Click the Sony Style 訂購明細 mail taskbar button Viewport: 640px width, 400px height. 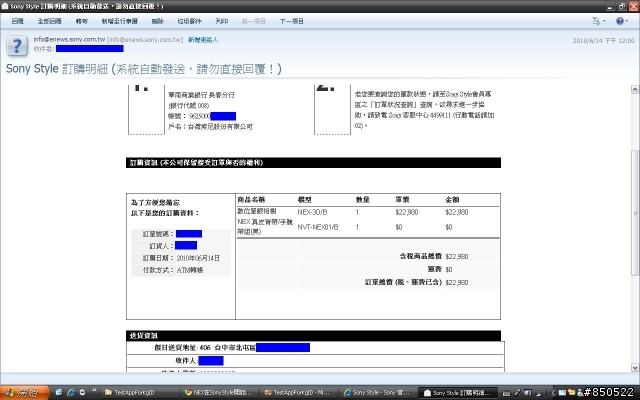pos(458,393)
